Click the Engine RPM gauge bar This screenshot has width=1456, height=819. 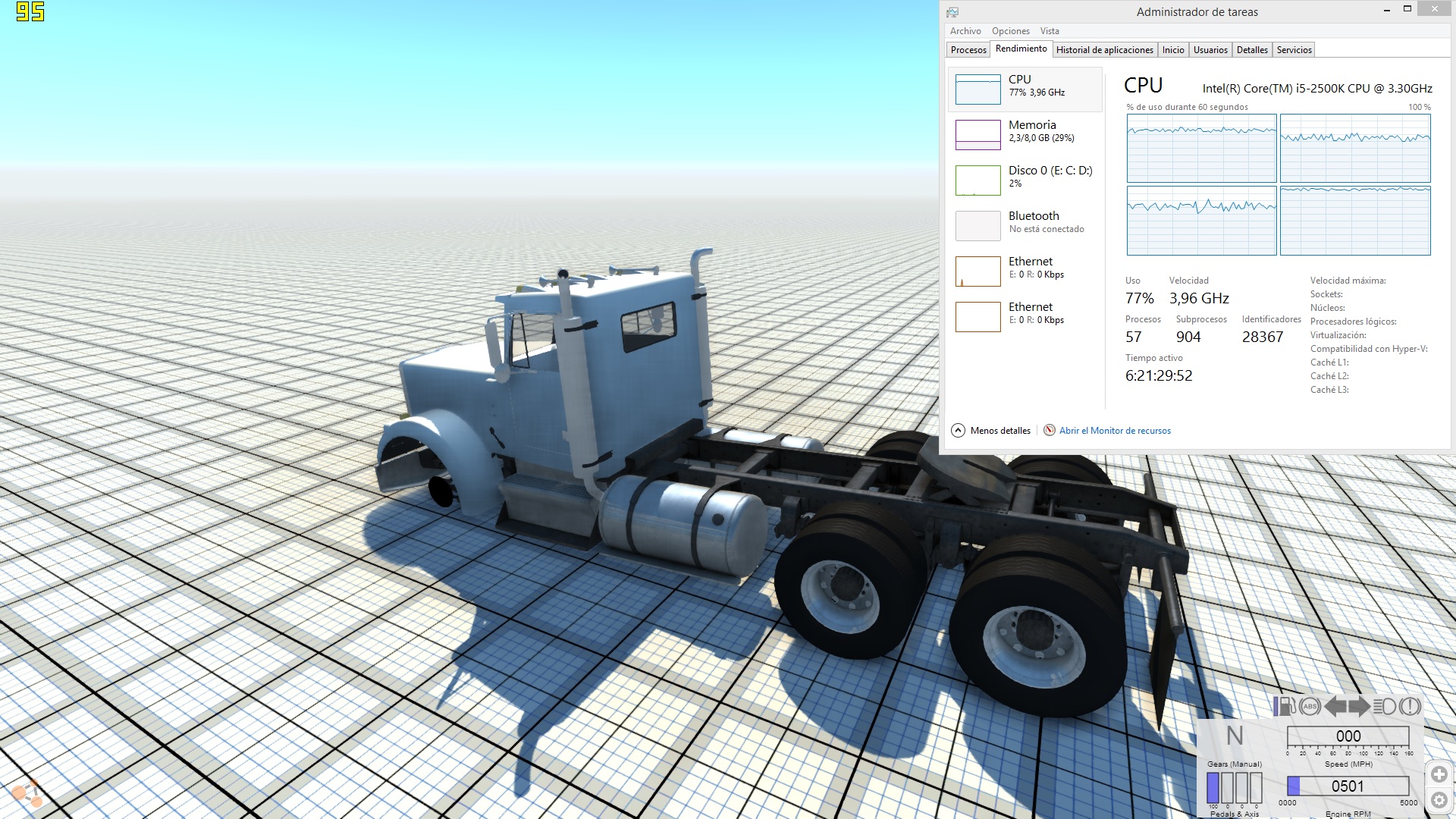(1348, 786)
